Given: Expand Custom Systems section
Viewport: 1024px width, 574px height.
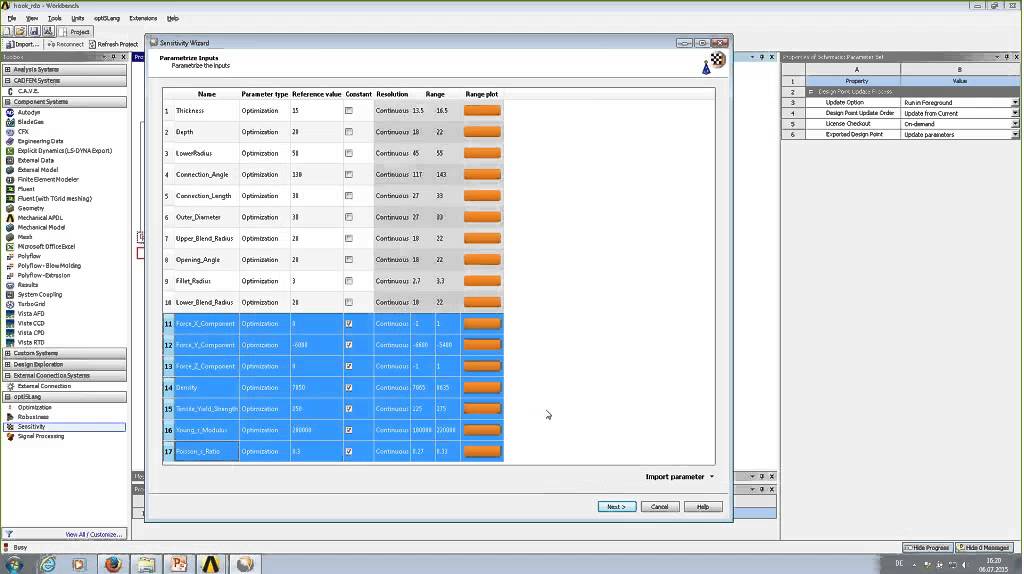Looking at the screenshot, I should pos(8,353).
